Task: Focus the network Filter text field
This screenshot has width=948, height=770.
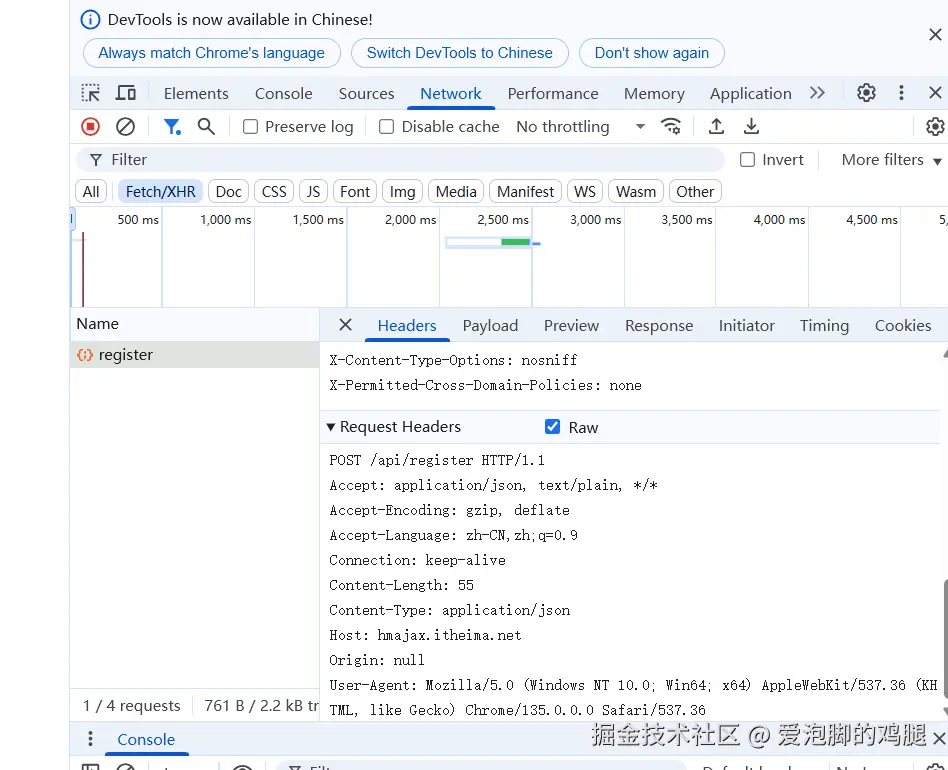Action: [400, 160]
